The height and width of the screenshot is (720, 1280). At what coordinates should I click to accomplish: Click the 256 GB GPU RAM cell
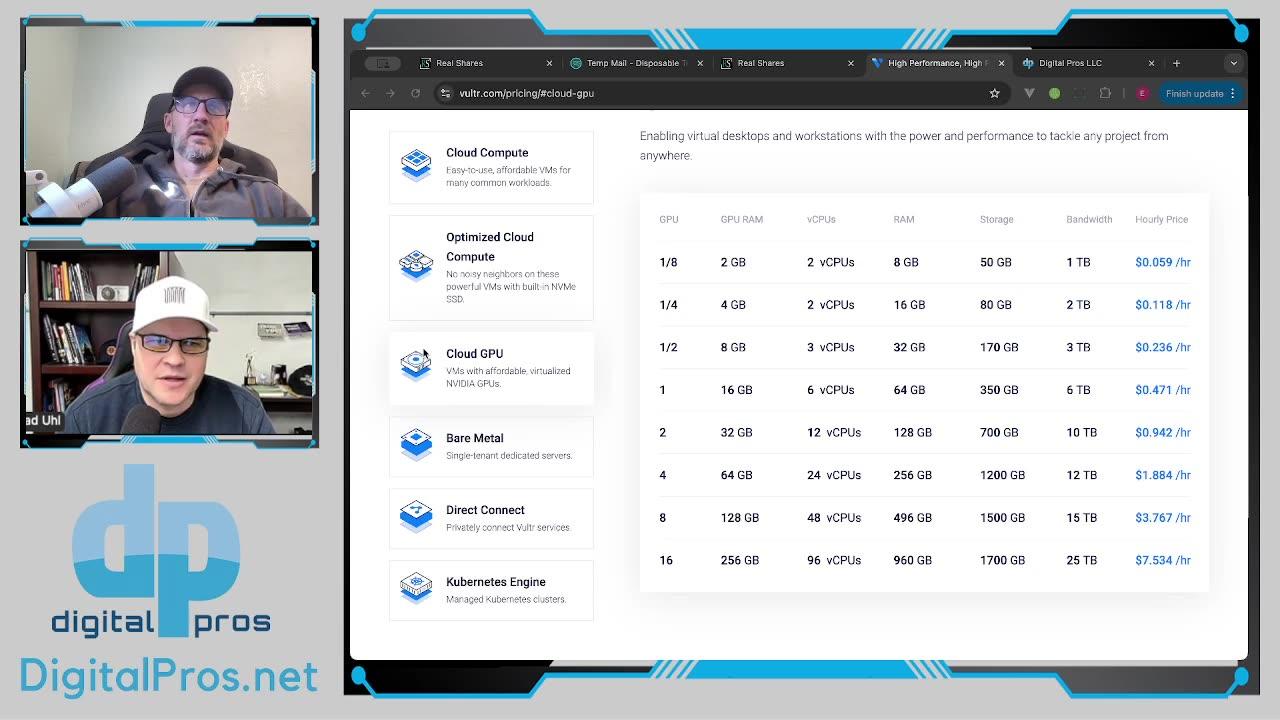pos(740,560)
